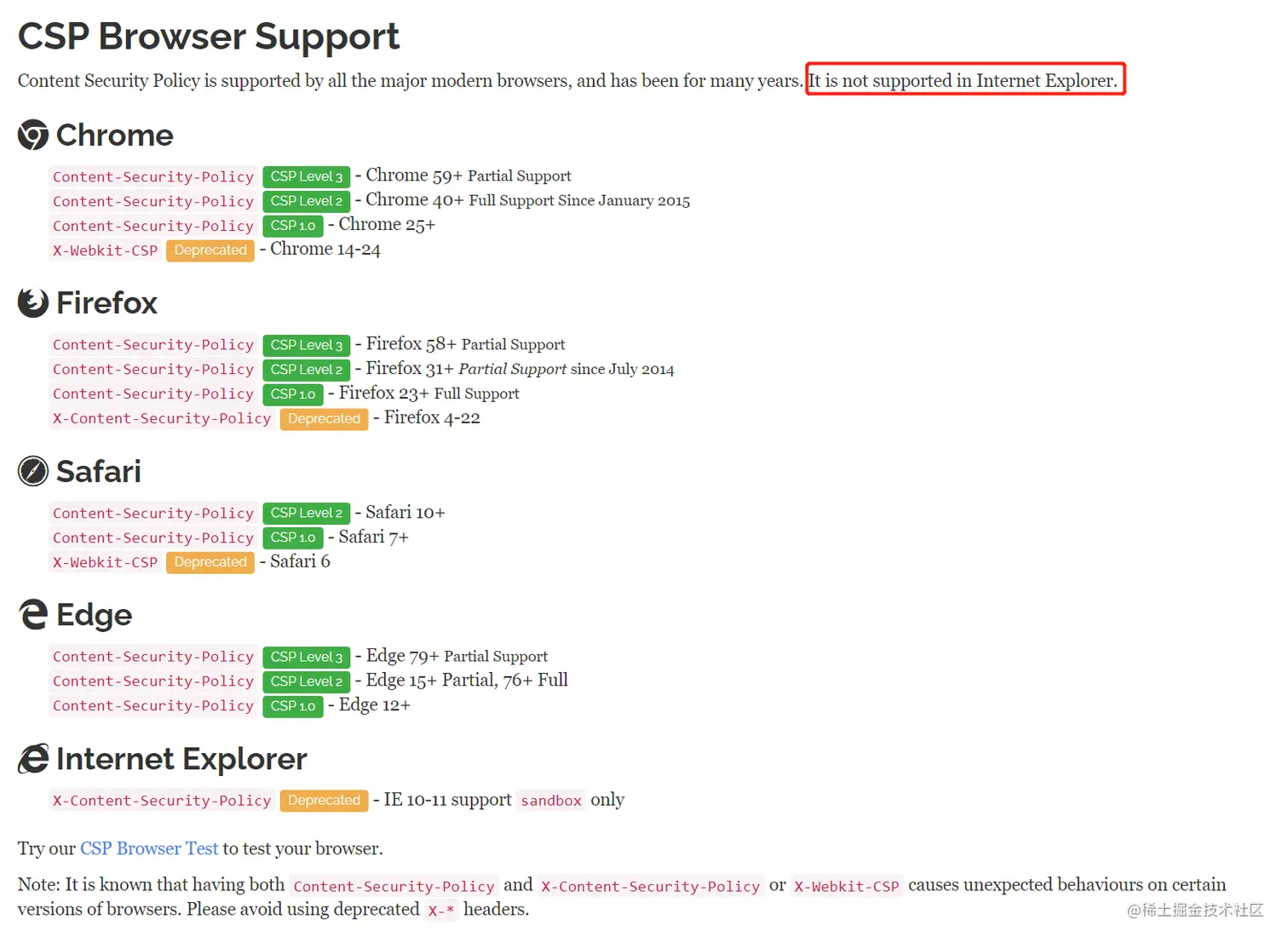Click X-Content-Security-Policy code on IE row
The width and height of the screenshot is (1288, 943).
pyautogui.click(x=162, y=801)
